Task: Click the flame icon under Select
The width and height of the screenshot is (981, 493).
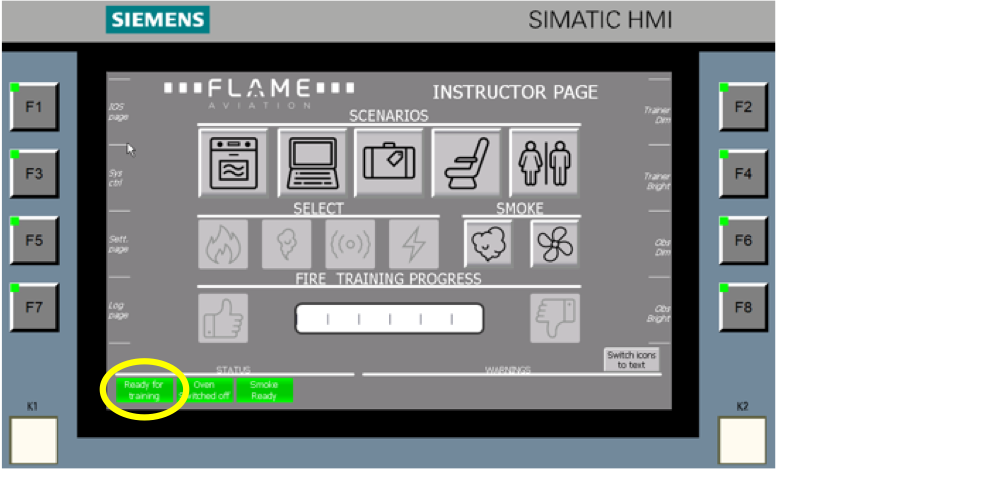Action: coord(222,244)
